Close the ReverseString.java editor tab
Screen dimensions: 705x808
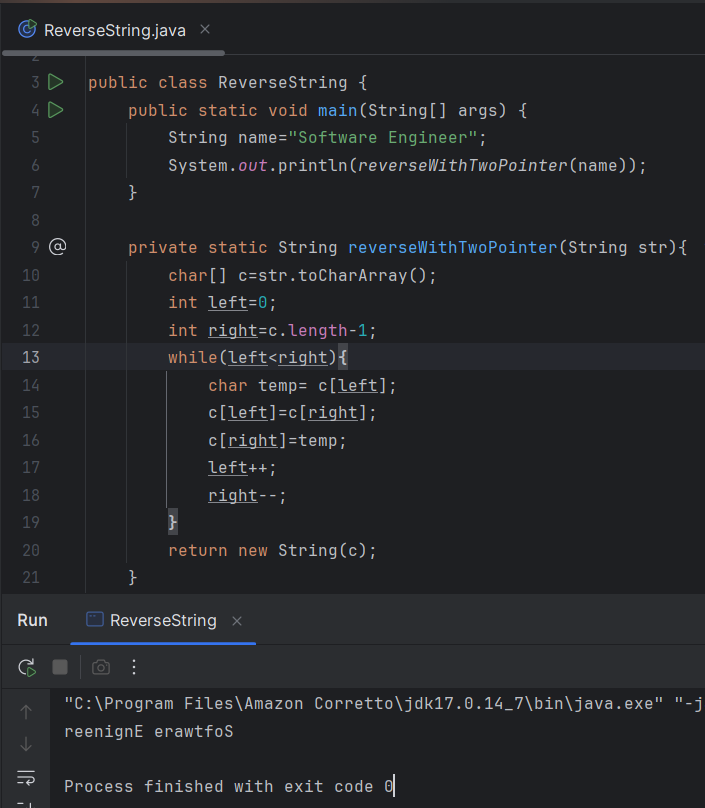point(207,30)
